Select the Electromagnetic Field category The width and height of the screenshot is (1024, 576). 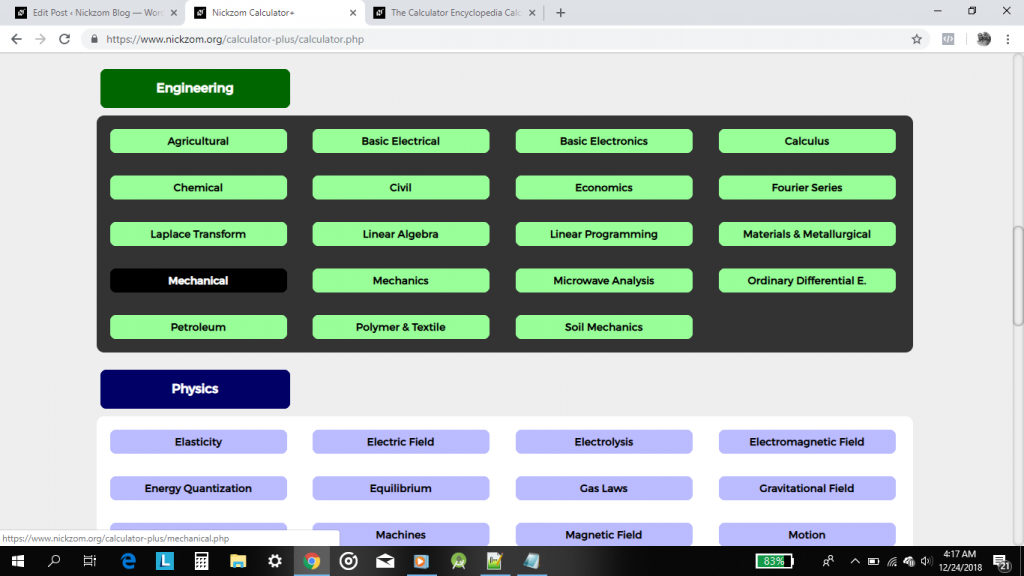pyautogui.click(x=807, y=442)
